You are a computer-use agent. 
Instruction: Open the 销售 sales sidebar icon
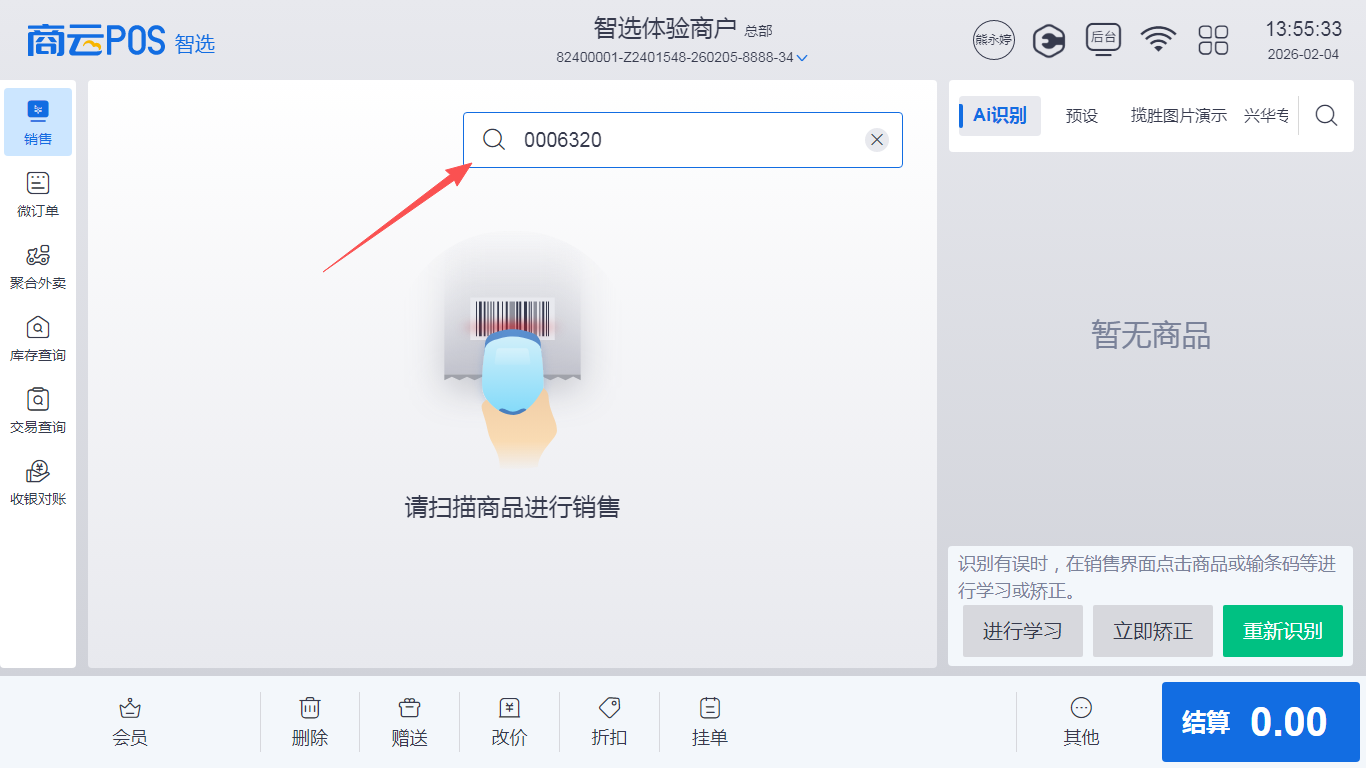38,122
